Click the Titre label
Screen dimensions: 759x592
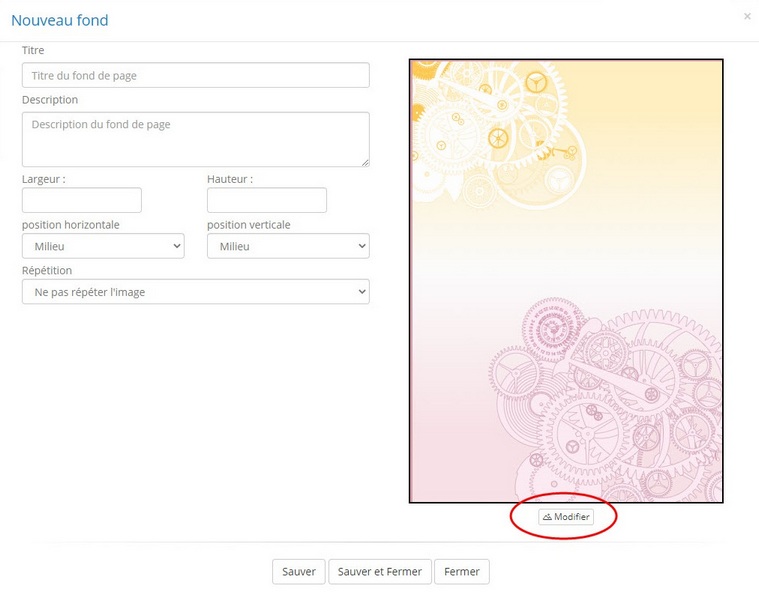33,50
